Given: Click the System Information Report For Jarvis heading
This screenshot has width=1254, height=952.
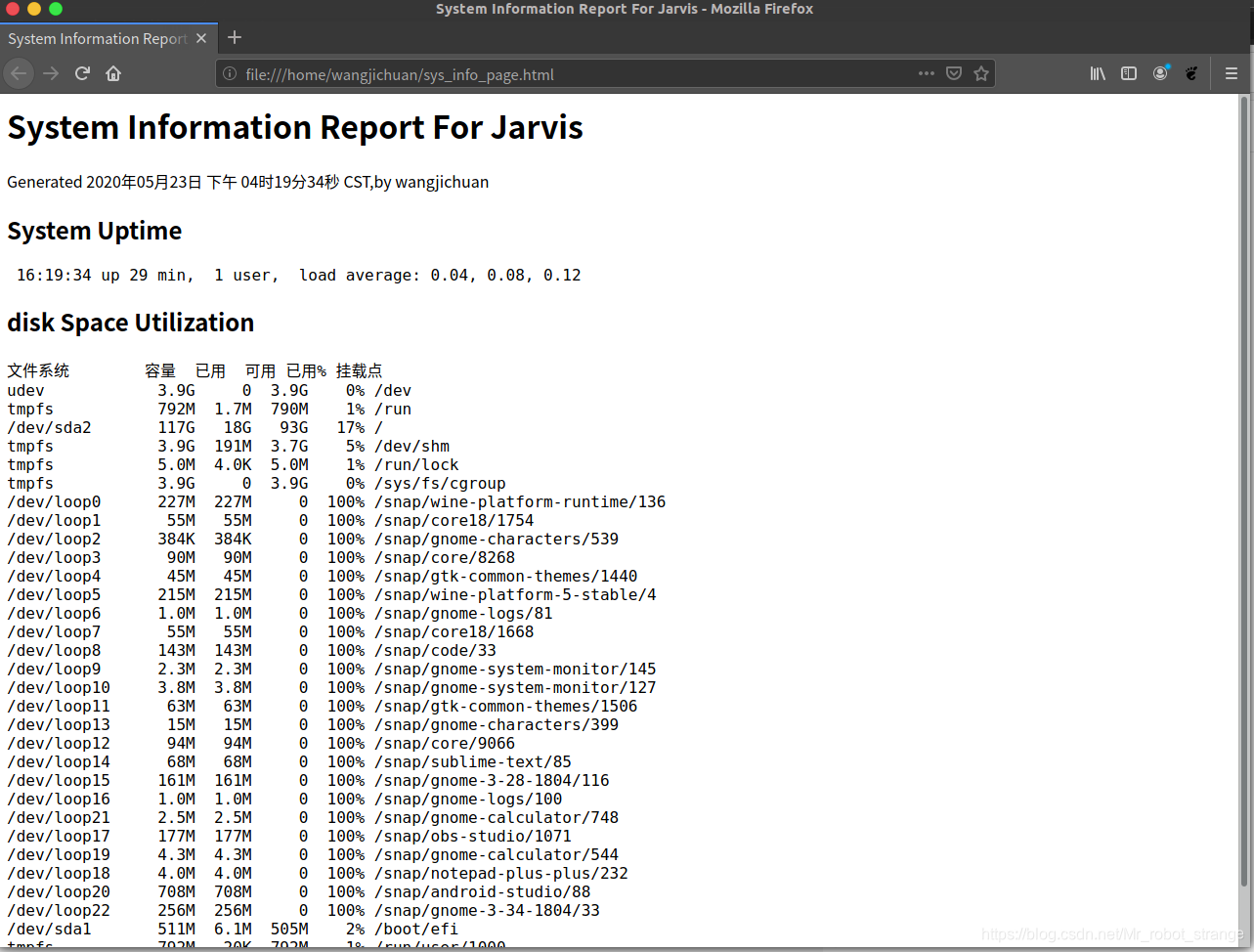Looking at the screenshot, I should [295, 128].
